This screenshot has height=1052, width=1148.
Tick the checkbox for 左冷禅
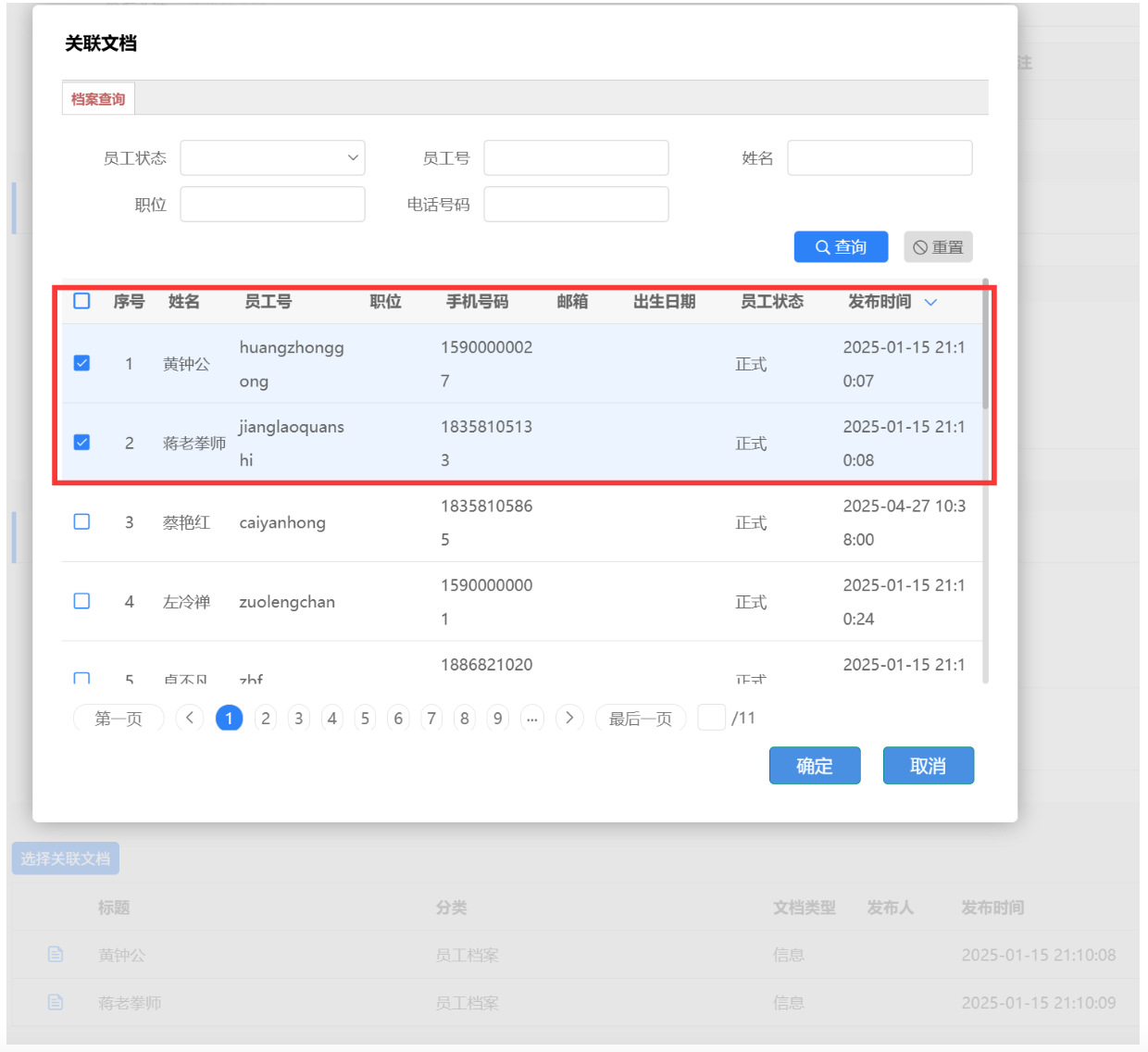(82, 601)
